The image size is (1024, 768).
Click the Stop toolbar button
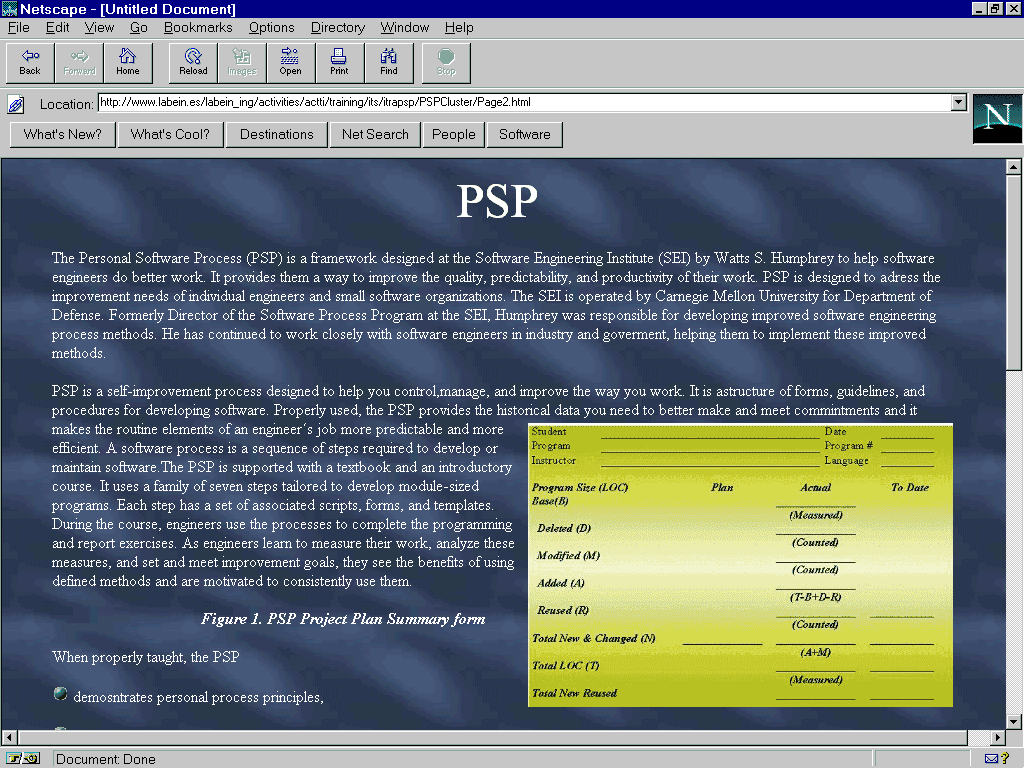(446, 63)
